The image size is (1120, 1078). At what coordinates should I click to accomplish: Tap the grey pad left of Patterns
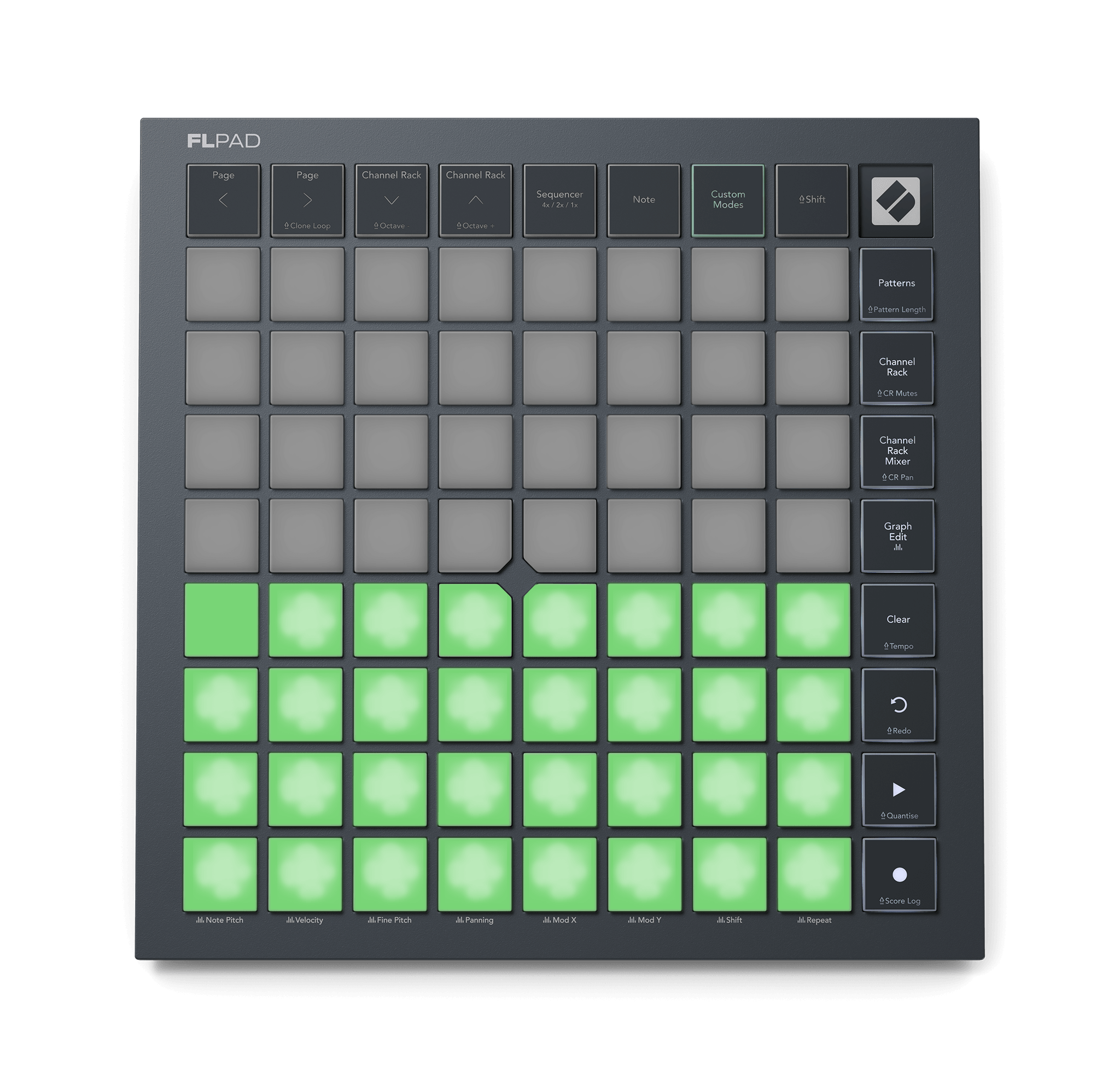pyautogui.click(x=812, y=284)
